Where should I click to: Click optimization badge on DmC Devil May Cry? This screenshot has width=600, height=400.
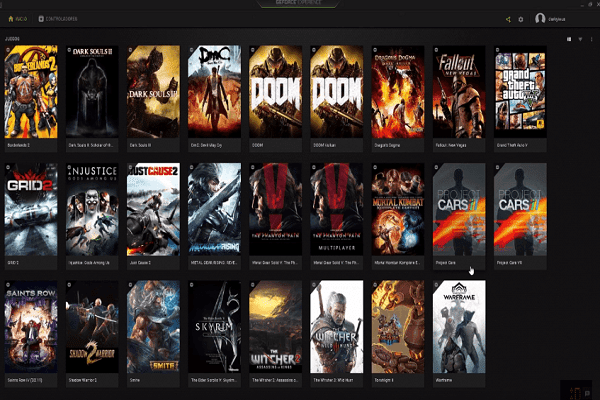pyautogui.click(x=192, y=49)
